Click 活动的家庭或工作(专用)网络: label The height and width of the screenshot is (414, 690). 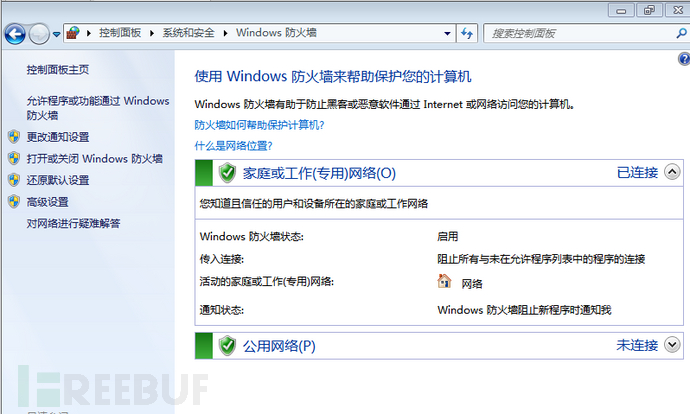pos(267,282)
